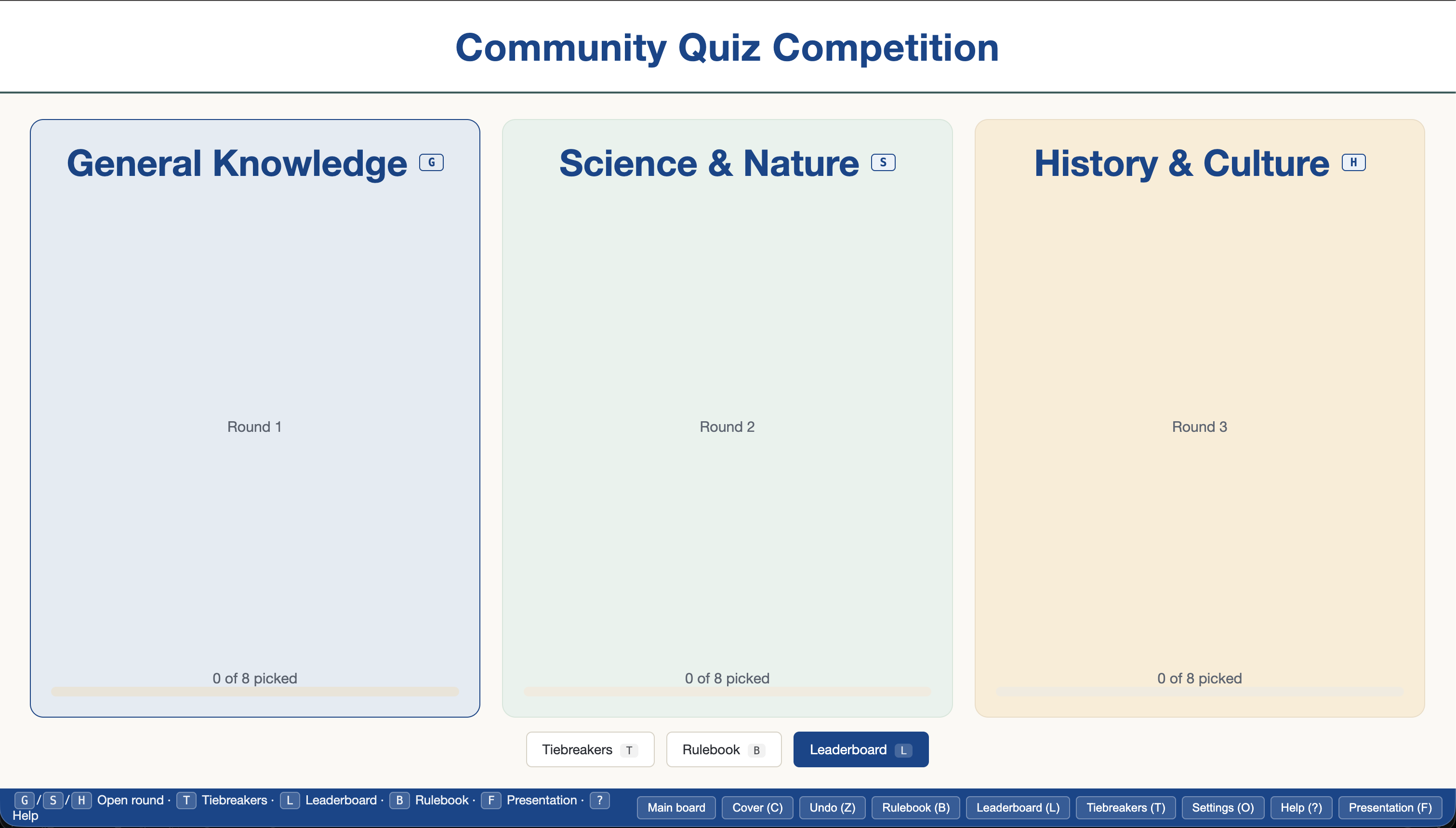Click the F key icon before Presentation hint
The height and width of the screenshot is (828, 1456).
pos(491,800)
